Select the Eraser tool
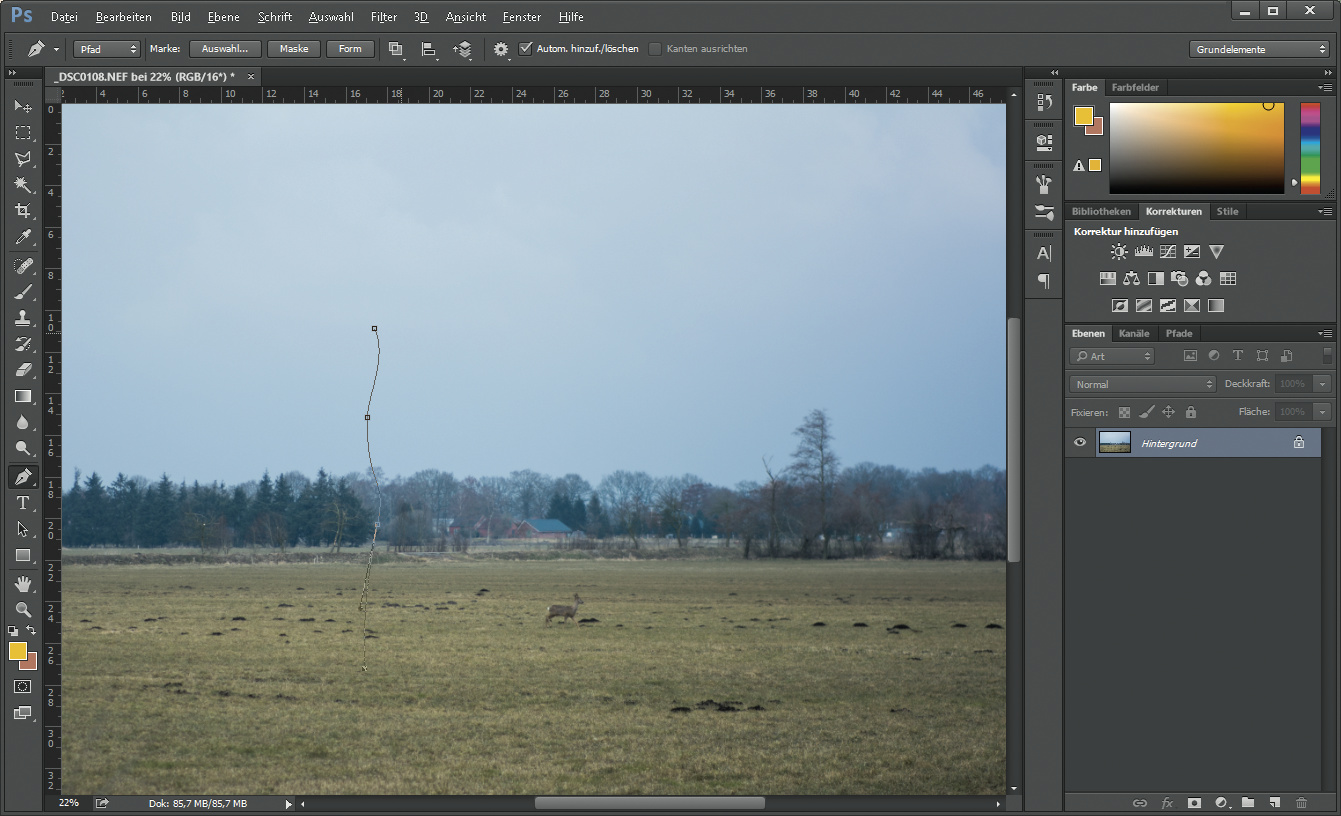 [x=22, y=369]
